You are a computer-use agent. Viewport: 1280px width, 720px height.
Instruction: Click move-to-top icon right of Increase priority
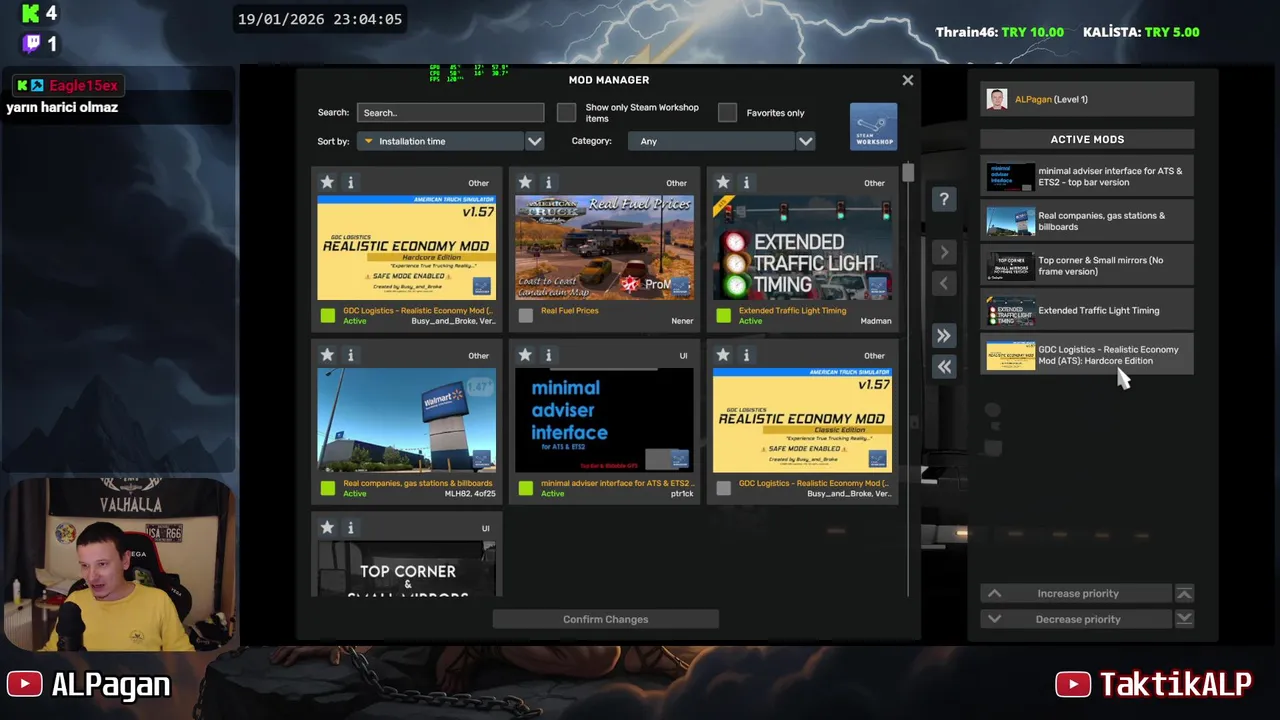pyautogui.click(x=1184, y=593)
